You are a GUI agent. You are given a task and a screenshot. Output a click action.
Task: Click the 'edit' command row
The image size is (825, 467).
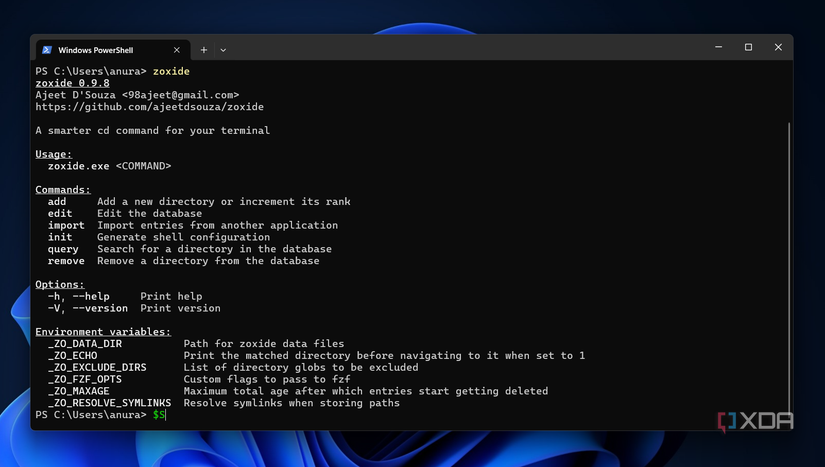click(125, 214)
